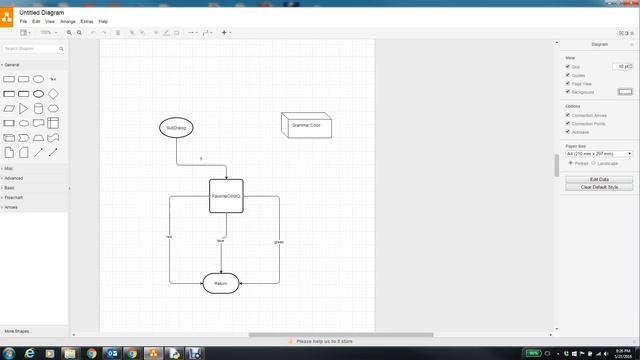Open the view layout dropdown in toolbar

(x=25, y=33)
